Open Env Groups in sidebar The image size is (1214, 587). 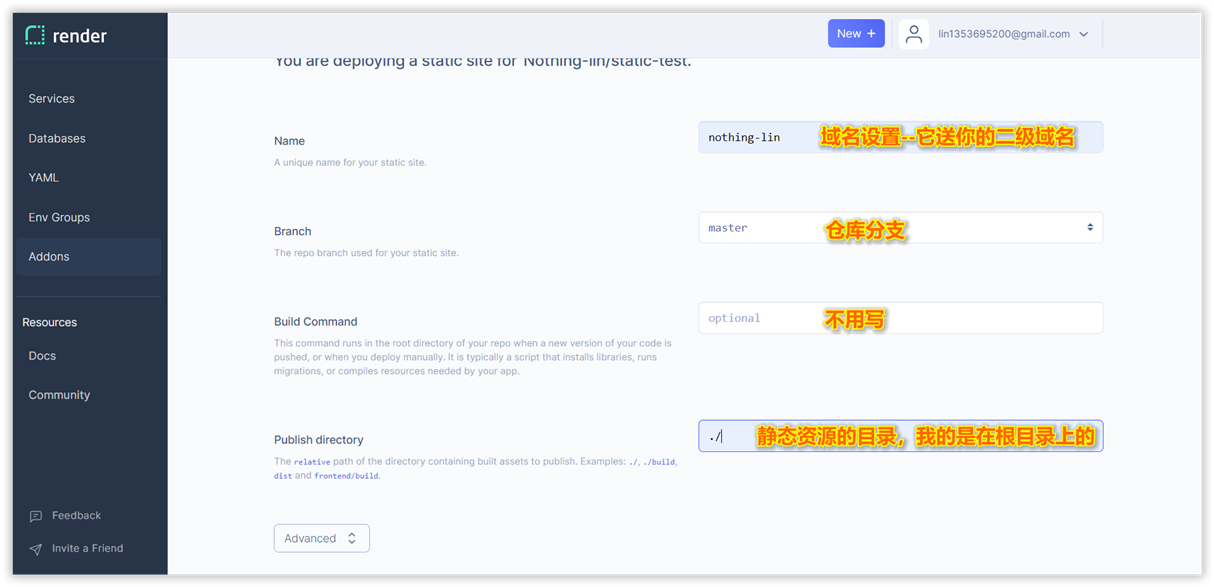pyautogui.click(x=59, y=217)
